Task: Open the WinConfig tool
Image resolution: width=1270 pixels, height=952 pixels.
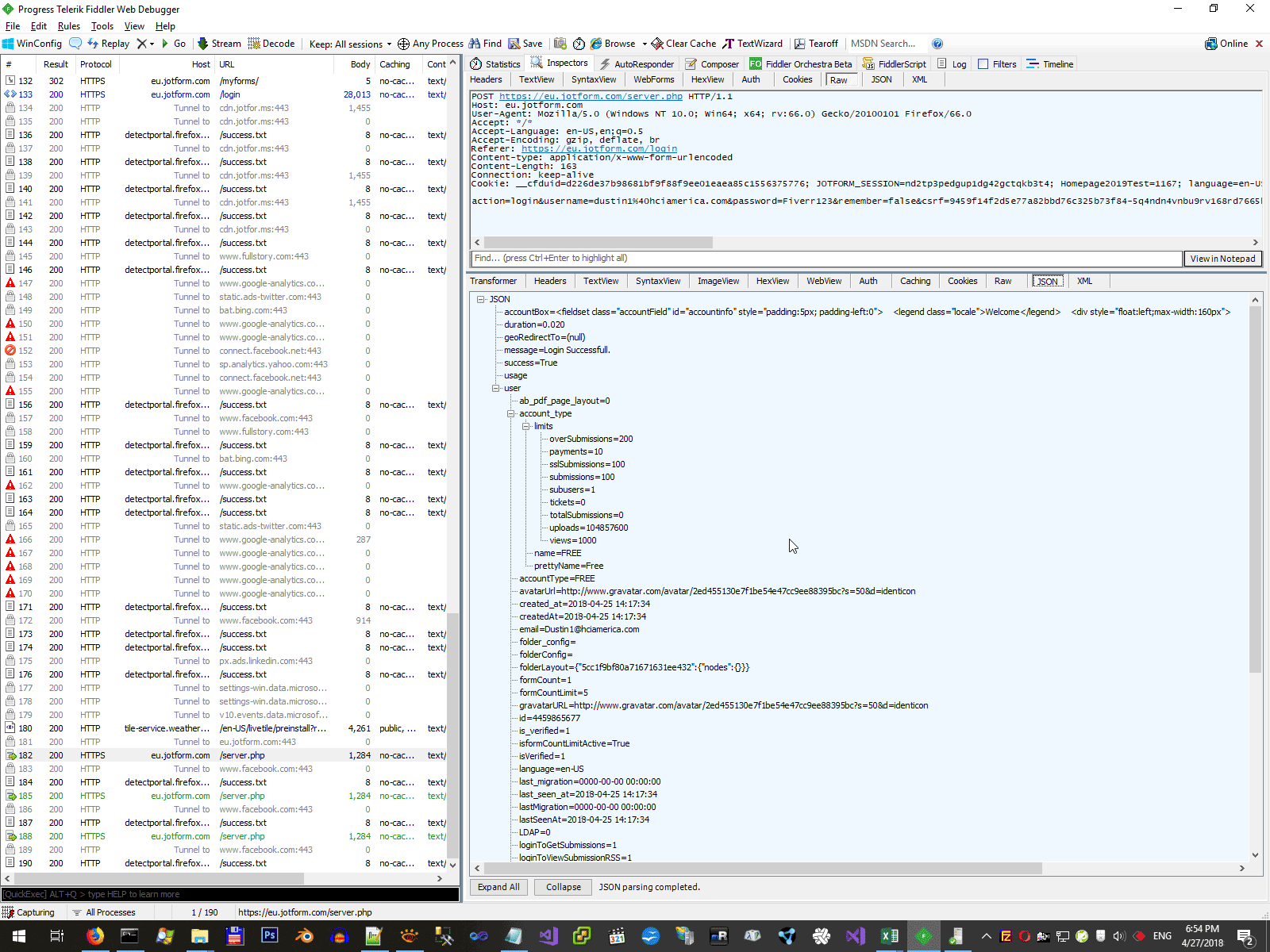Action: [33, 44]
